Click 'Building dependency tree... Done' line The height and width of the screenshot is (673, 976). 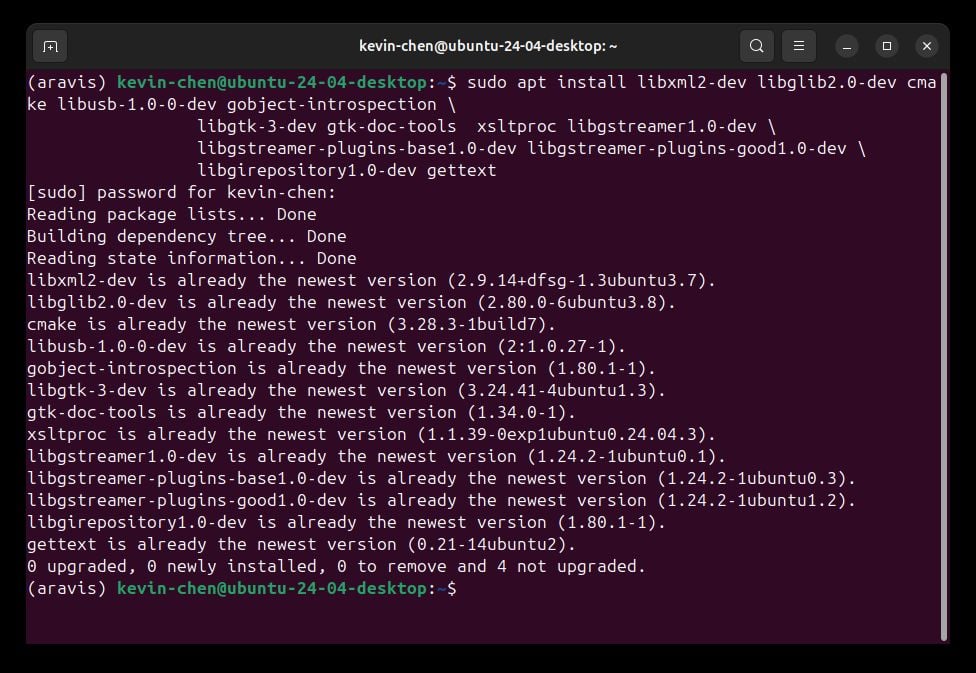click(186, 237)
